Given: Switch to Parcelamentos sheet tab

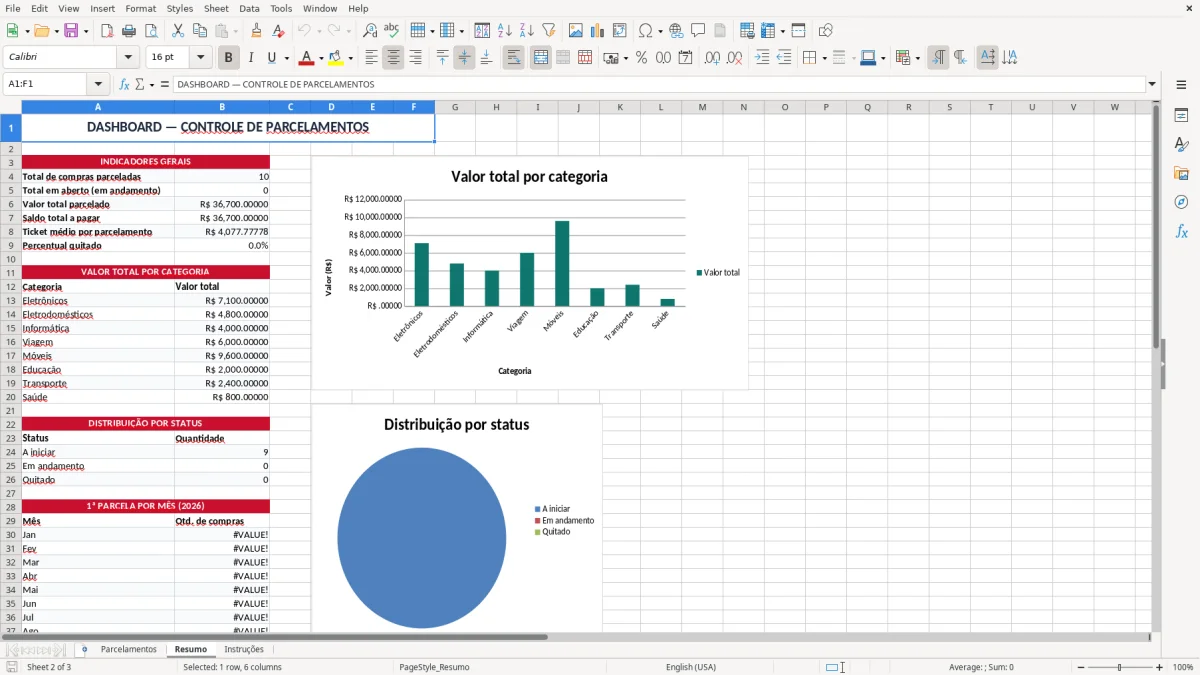Looking at the screenshot, I should pos(128,650).
